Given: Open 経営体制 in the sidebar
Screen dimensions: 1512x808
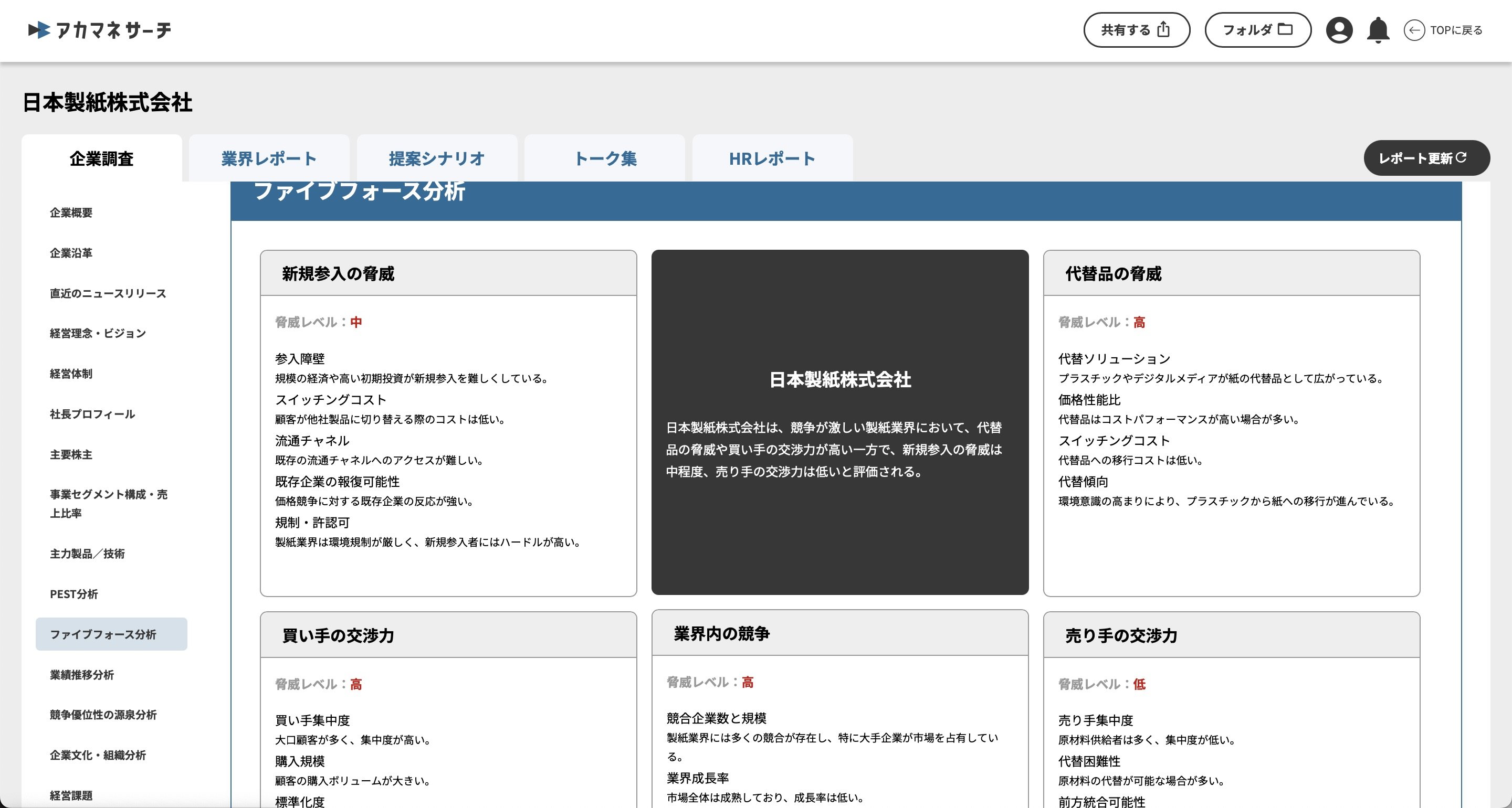Looking at the screenshot, I should click(x=71, y=374).
